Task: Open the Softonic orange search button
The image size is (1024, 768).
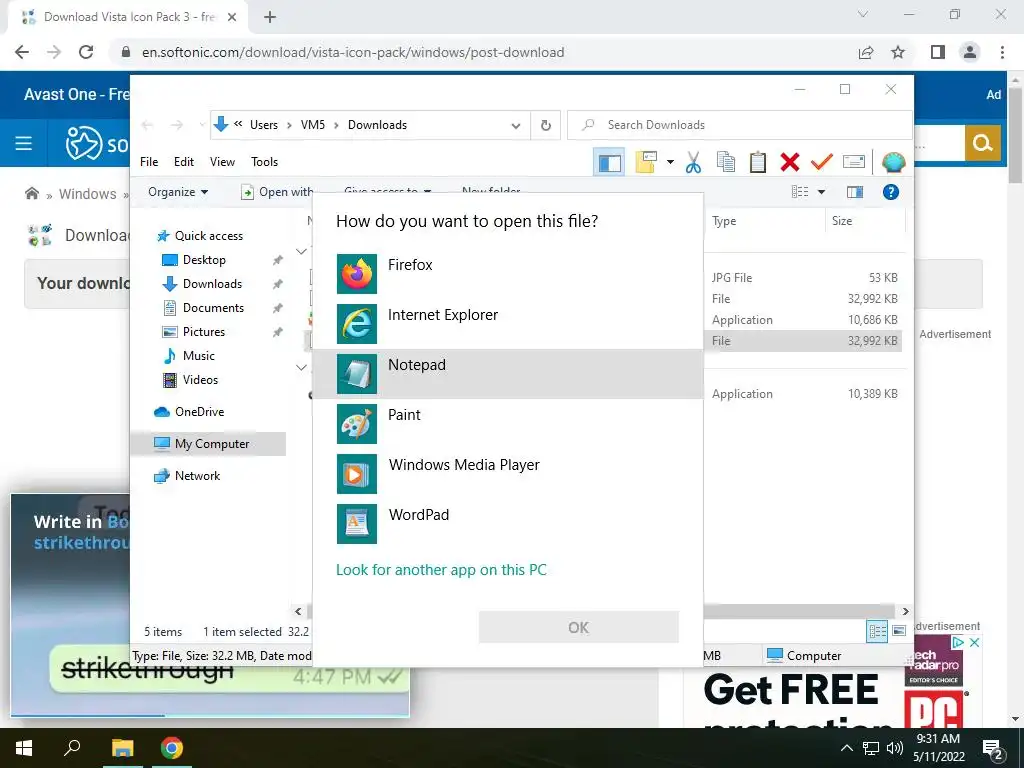Action: pos(982,143)
